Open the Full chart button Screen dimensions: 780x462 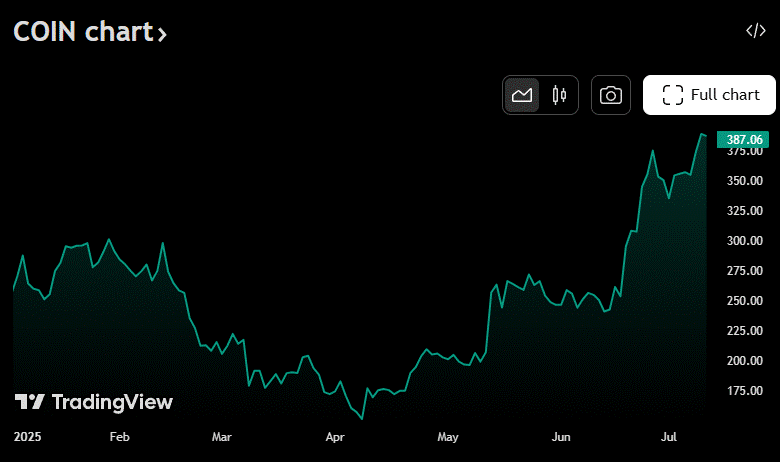click(x=709, y=95)
